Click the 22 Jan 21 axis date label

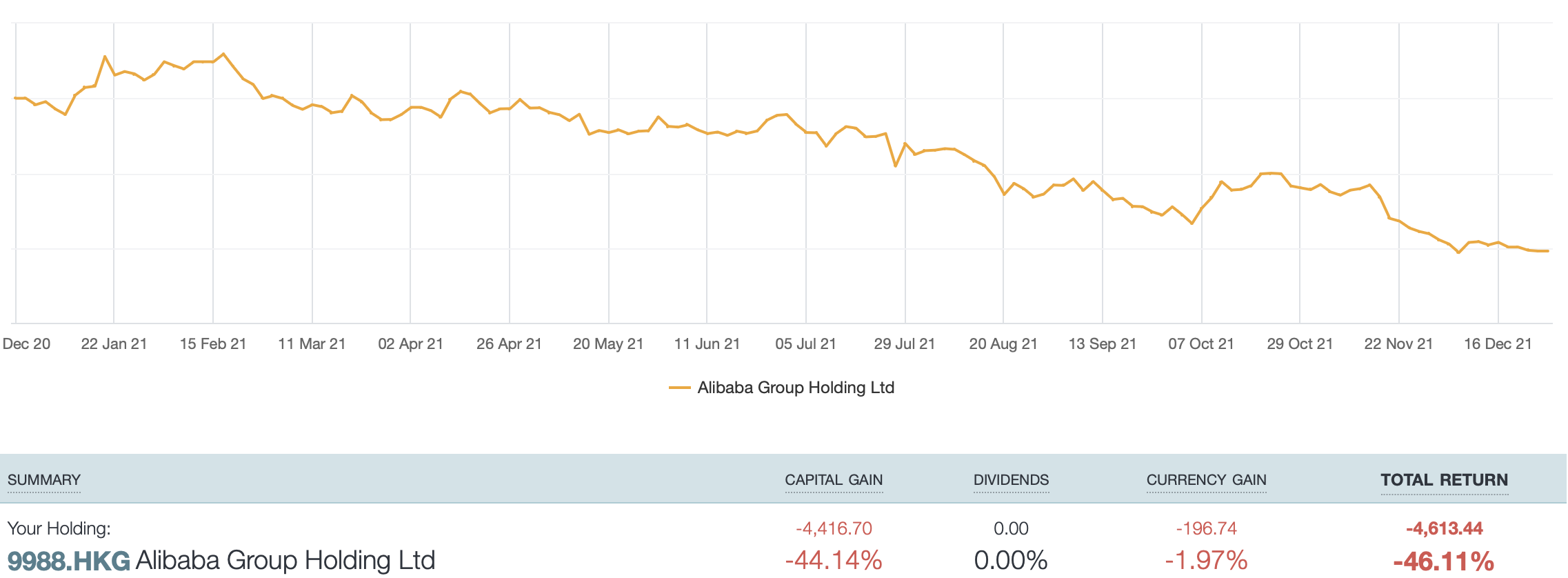coord(114,343)
